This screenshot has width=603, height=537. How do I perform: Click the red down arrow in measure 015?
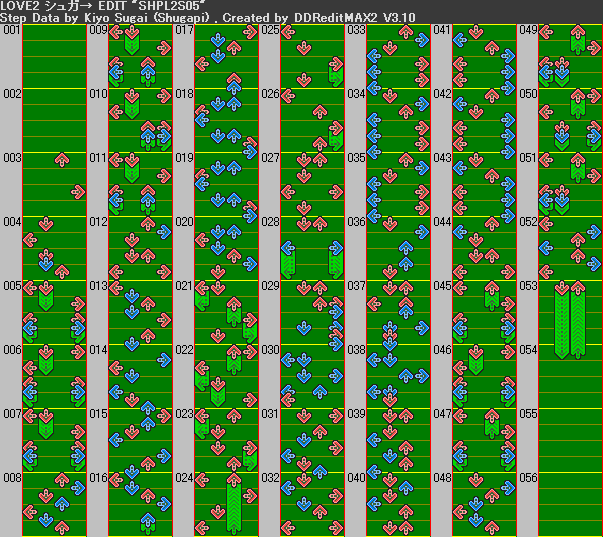coord(132,432)
